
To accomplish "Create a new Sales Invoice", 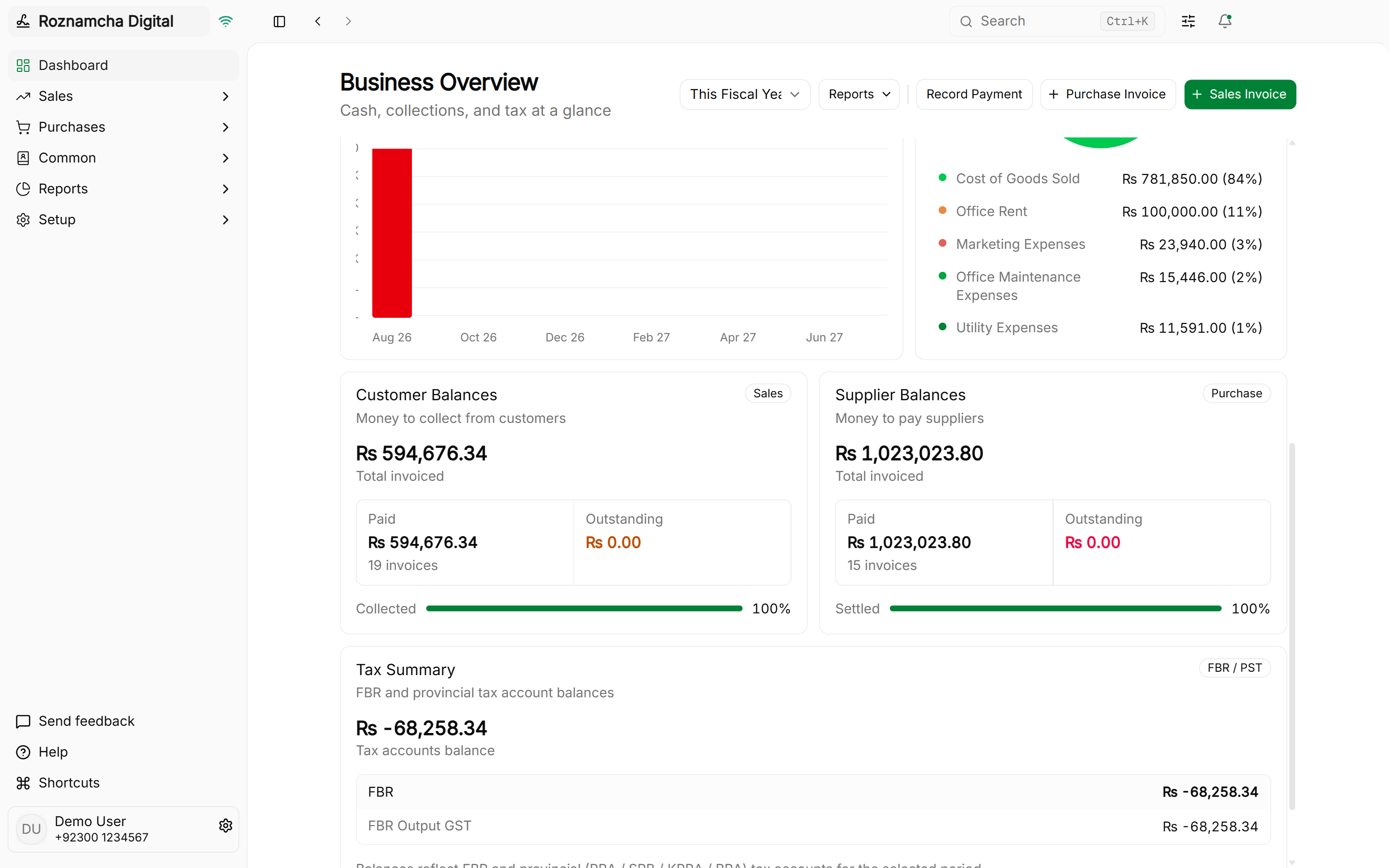I will (x=1240, y=94).
